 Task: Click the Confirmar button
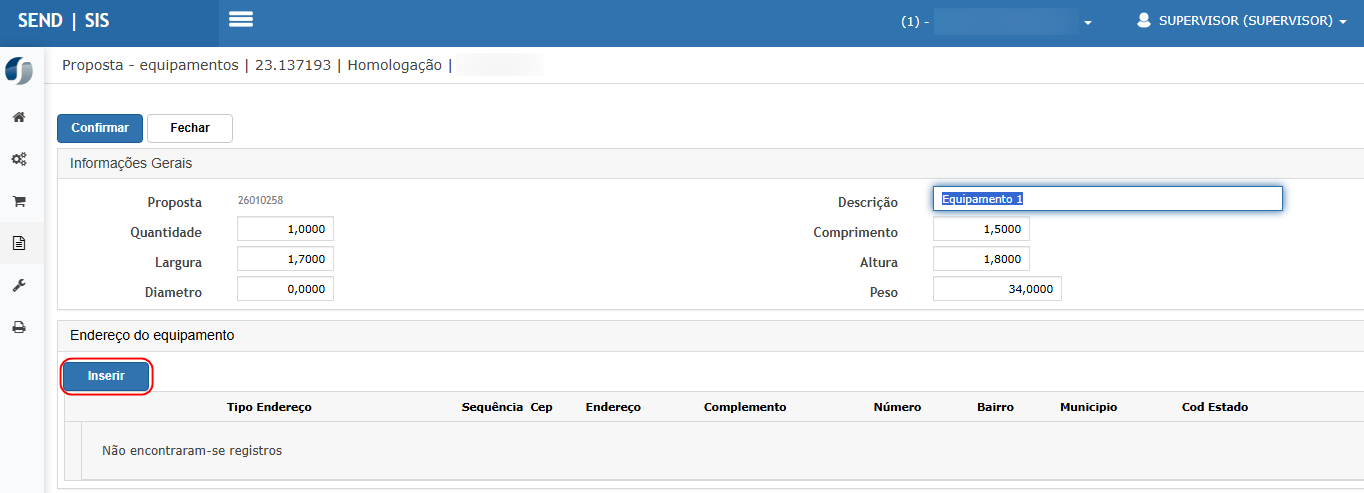point(100,128)
